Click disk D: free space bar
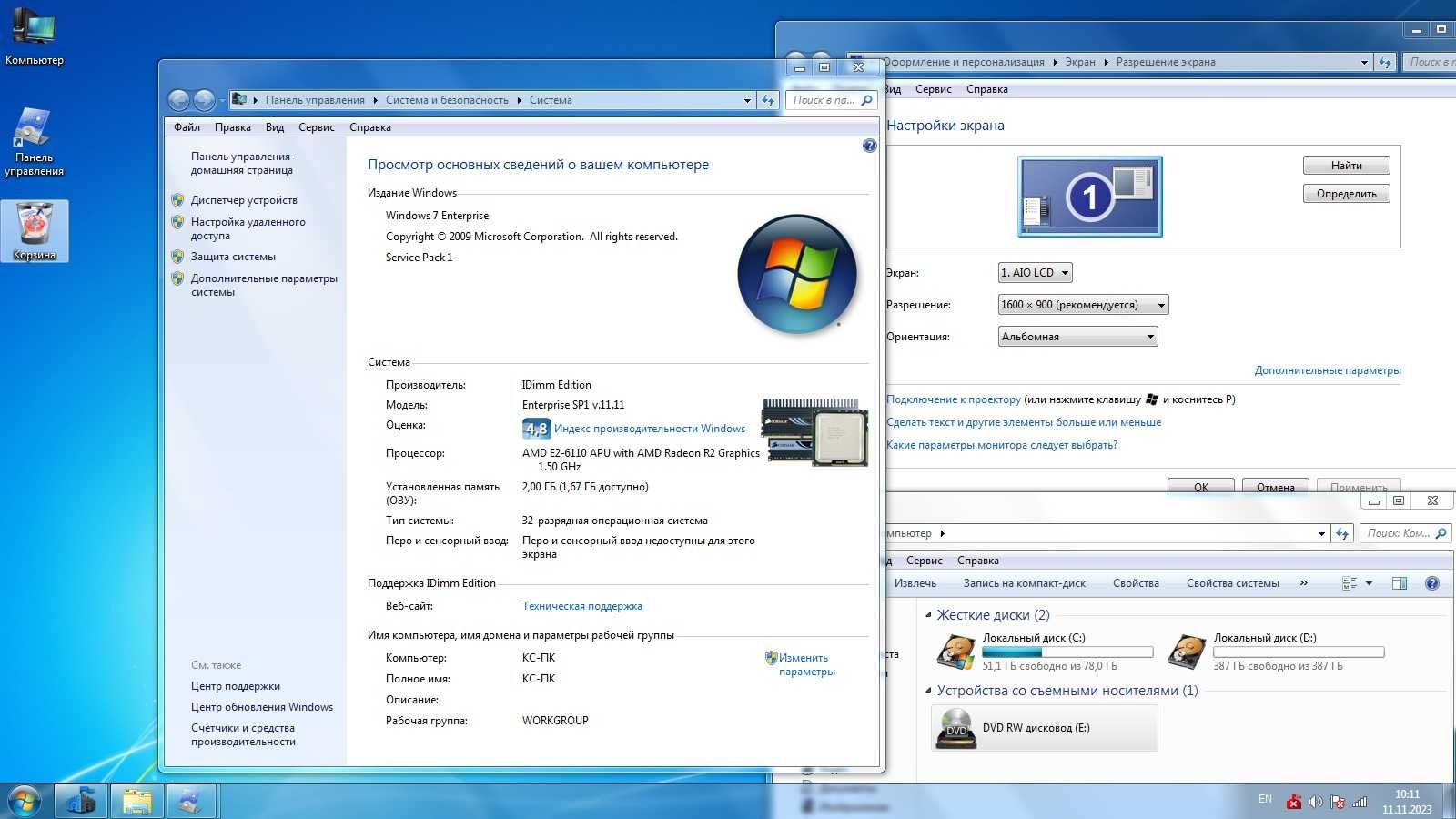Screen dimensions: 1456x819 (1299, 652)
